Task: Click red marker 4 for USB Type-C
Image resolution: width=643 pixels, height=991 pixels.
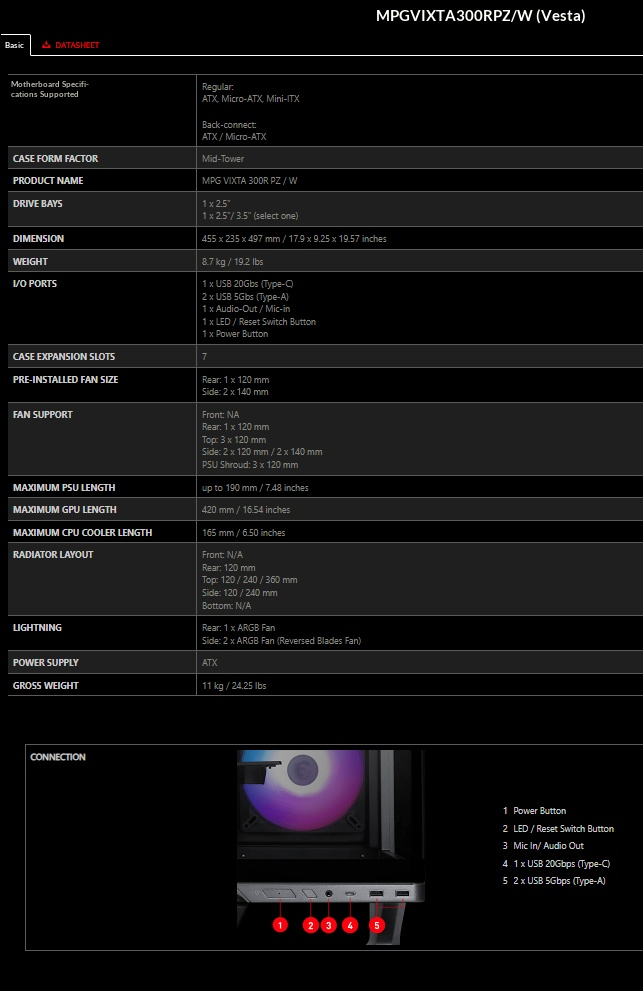Action: click(350, 925)
